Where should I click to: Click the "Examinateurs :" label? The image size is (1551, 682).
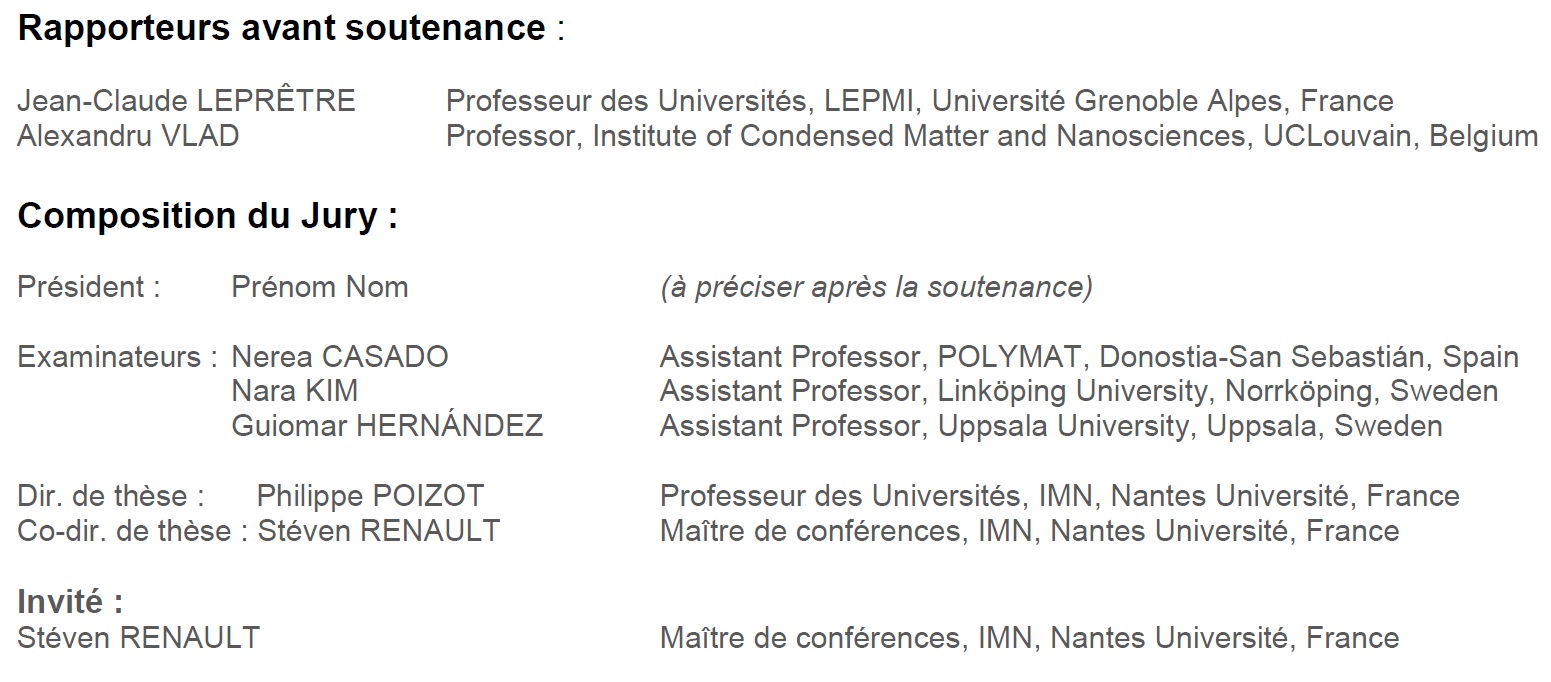(118, 357)
